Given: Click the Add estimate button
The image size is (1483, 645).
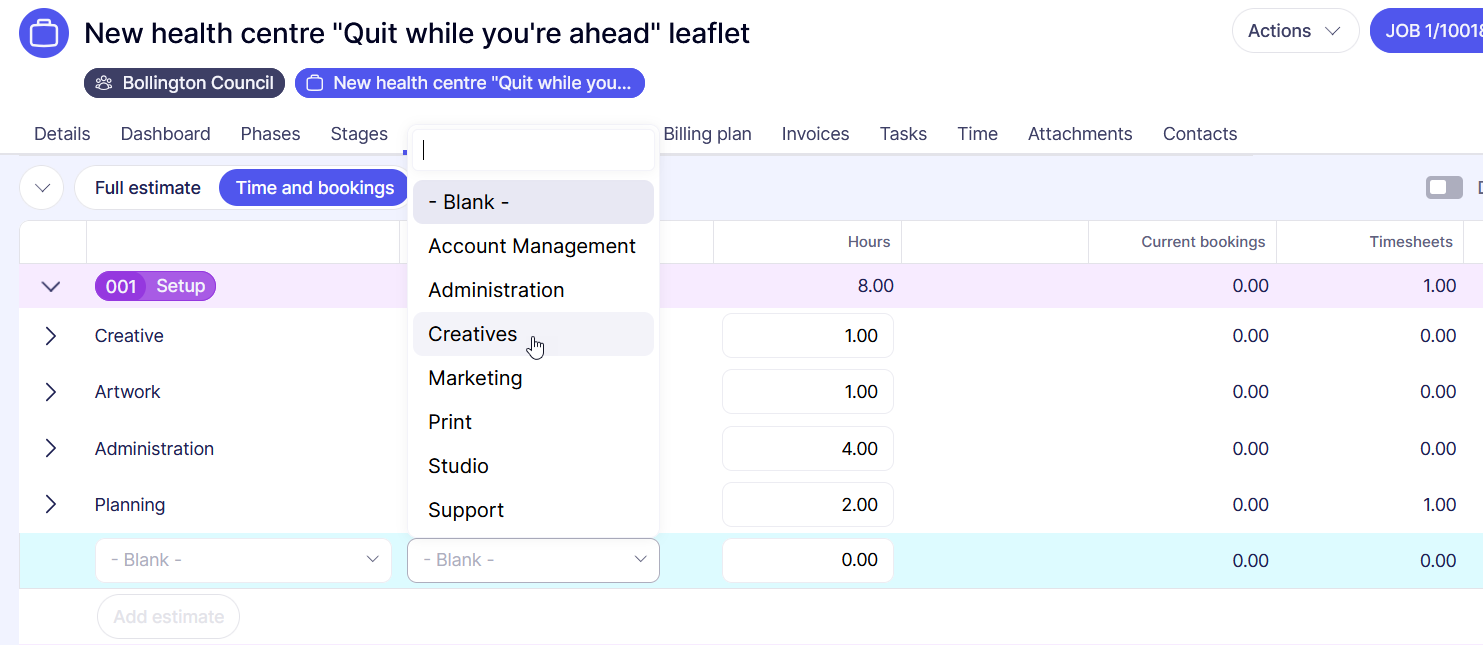Looking at the screenshot, I should 168,617.
